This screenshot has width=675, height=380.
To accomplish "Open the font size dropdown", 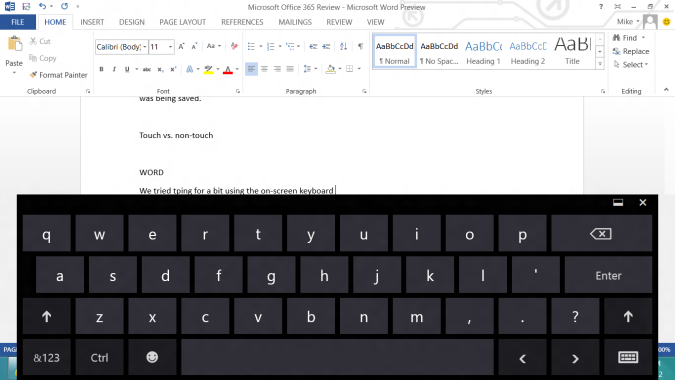I will [x=170, y=46].
